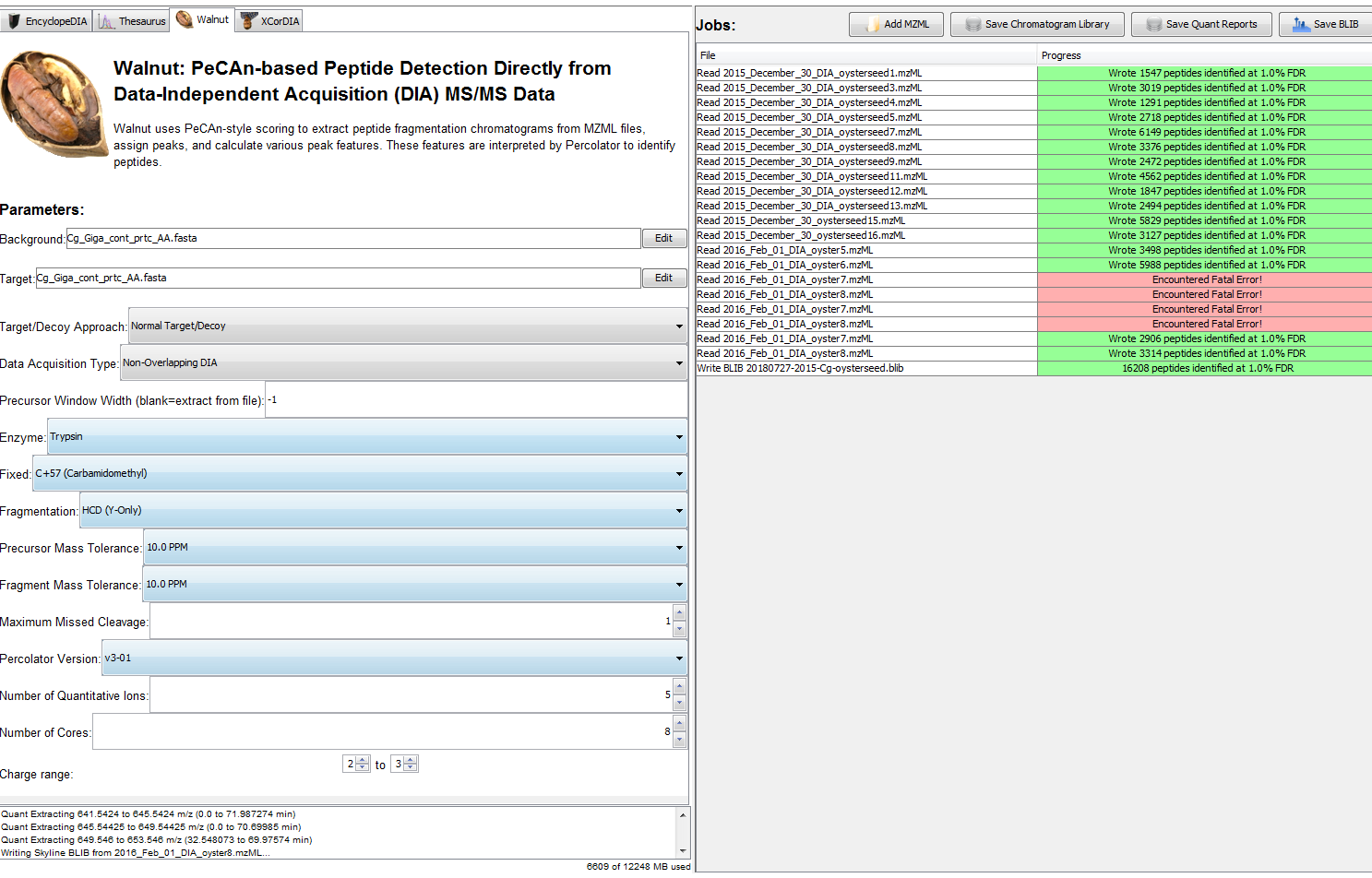
Task: Click the Walnut tab icon
Action: coord(185,19)
